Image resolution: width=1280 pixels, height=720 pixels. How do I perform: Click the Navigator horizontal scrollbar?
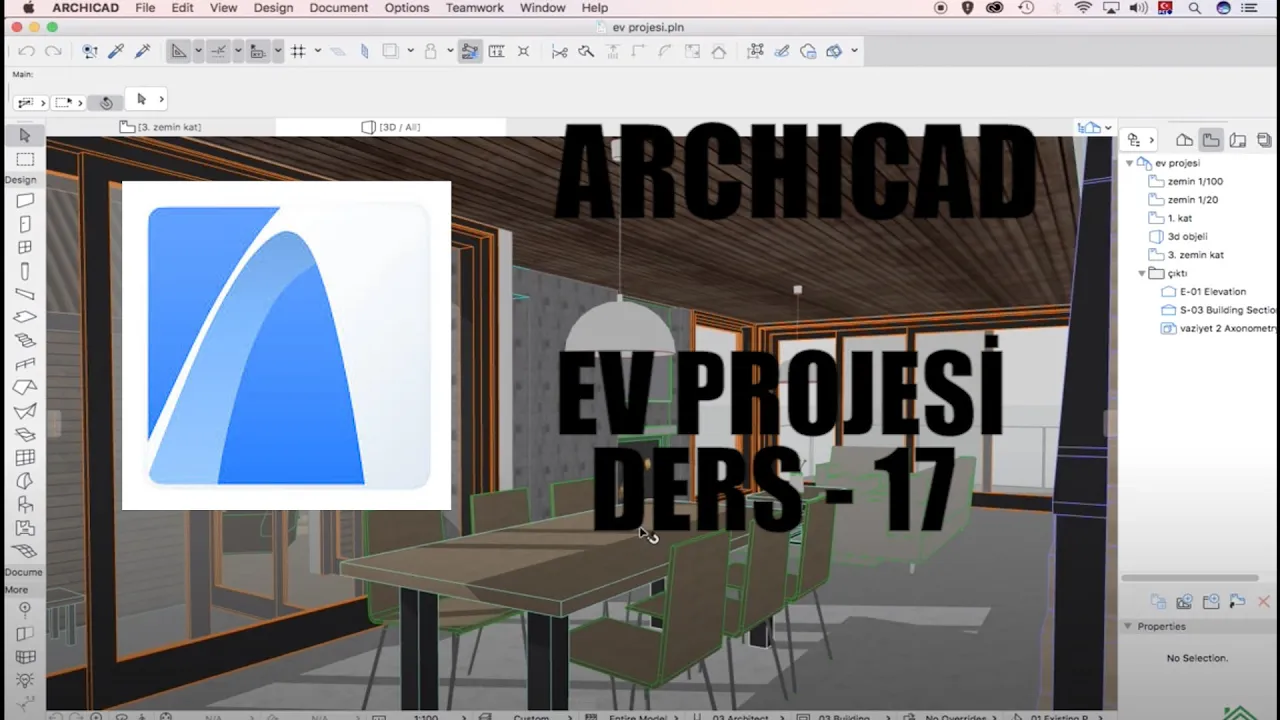(1190, 578)
